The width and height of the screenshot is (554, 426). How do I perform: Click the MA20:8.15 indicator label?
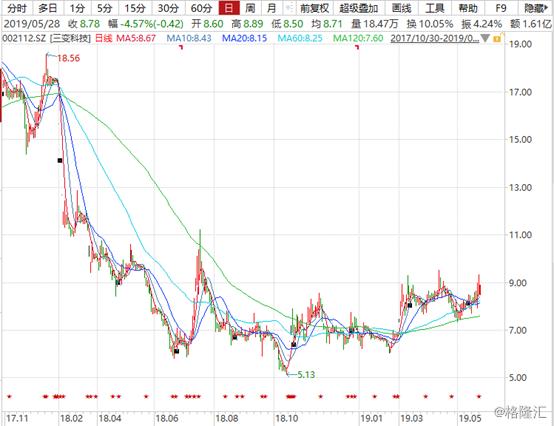244,38
